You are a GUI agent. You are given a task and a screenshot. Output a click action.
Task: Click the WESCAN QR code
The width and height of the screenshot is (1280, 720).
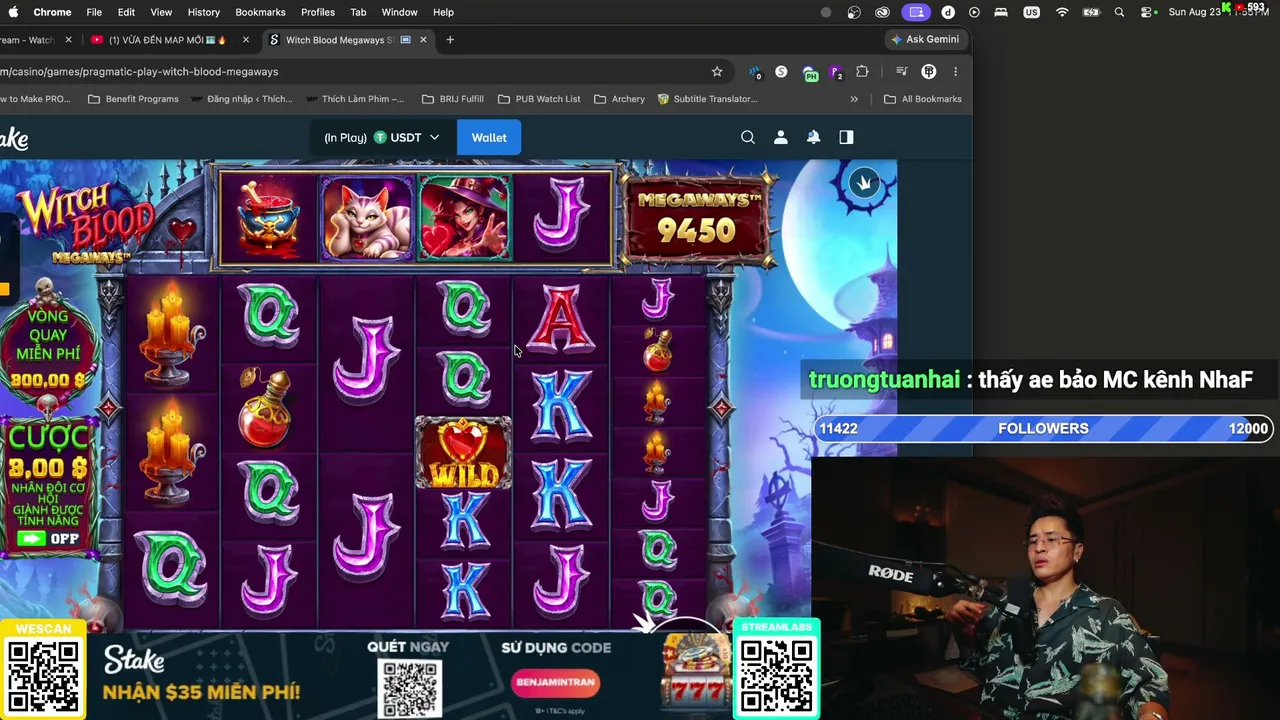click(43, 677)
